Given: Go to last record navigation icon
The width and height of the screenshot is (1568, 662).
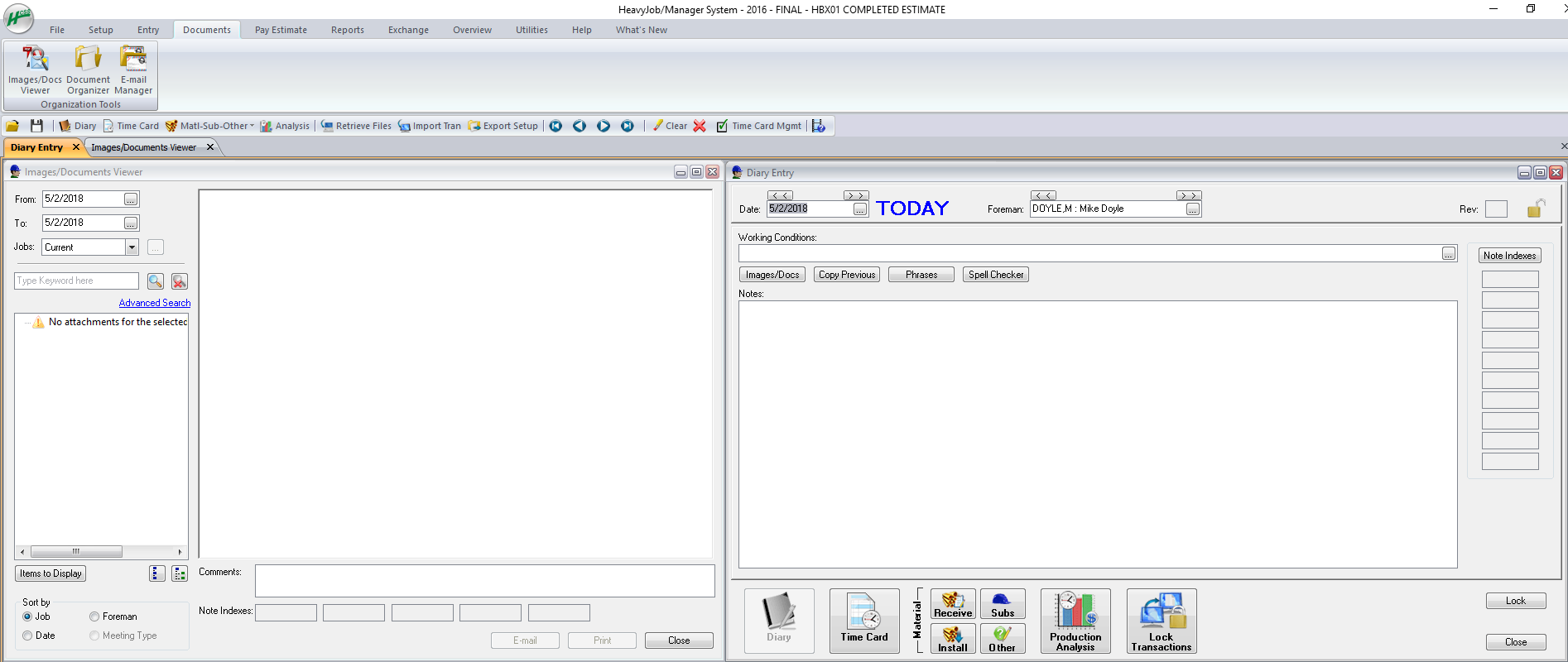Looking at the screenshot, I should [x=628, y=126].
